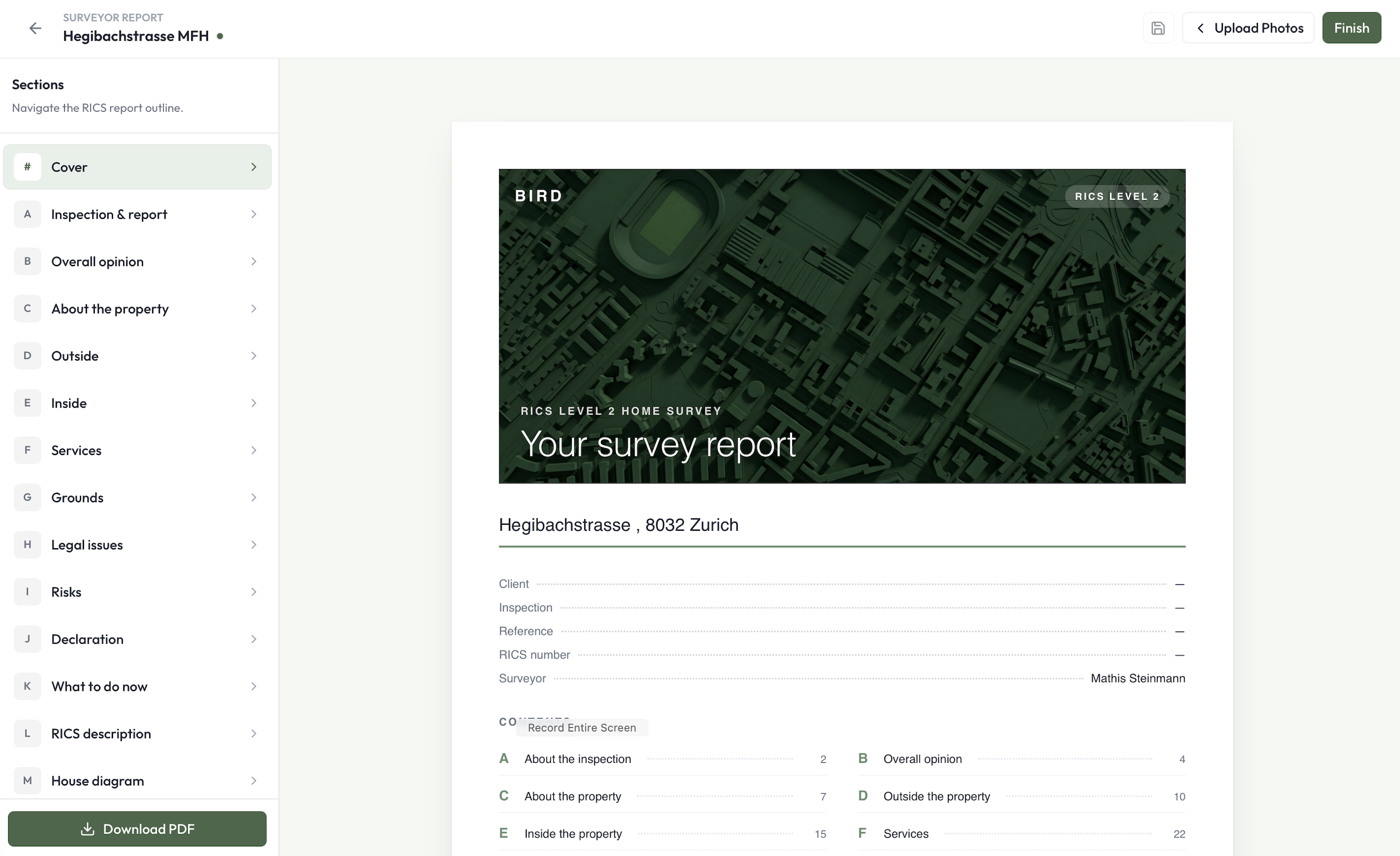
Task: Click the B badge for Overall opinion
Action: coord(27,261)
